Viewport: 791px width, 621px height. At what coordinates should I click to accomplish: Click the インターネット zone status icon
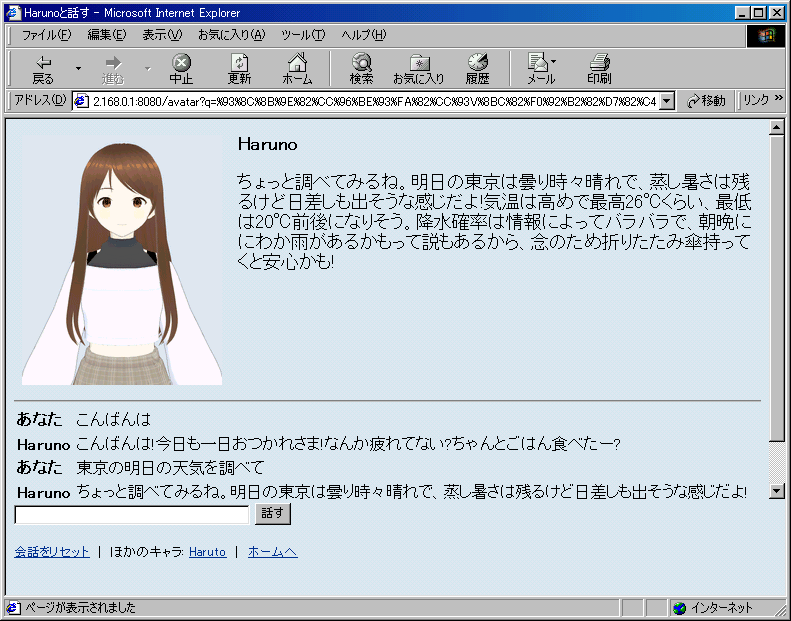coord(680,608)
